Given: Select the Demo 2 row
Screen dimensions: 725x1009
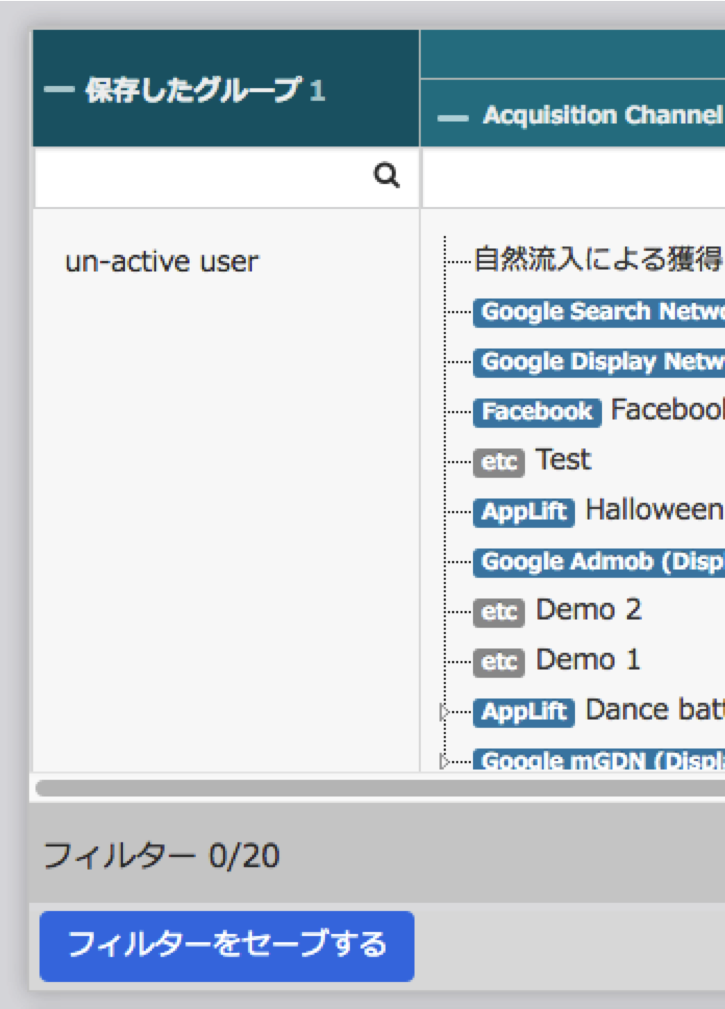Looking at the screenshot, I should [x=589, y=610].
